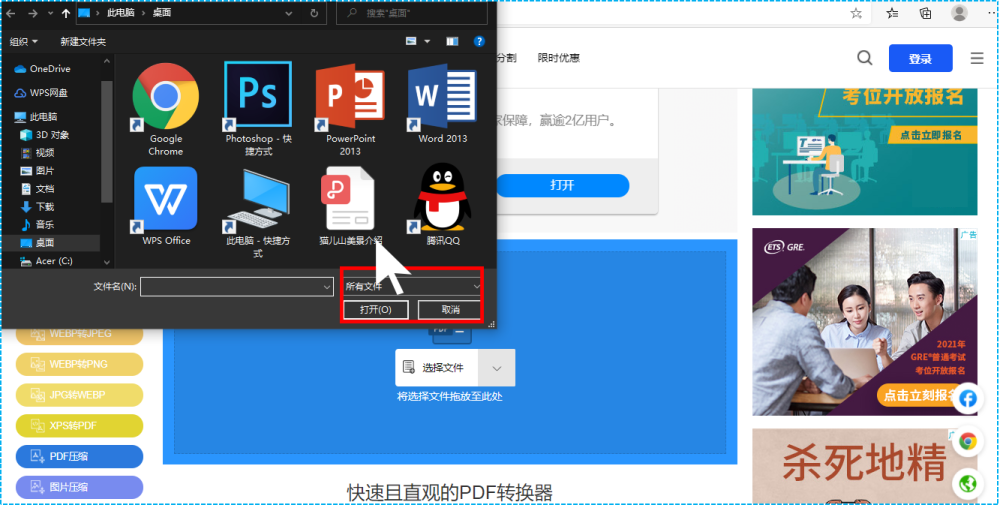
Task: Open view options dropdown arrow
Action: pos(427,41)
